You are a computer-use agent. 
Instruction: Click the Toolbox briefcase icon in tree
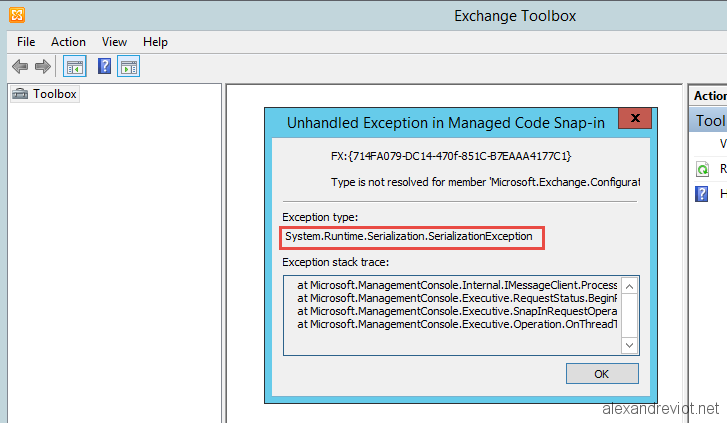(x=20, y=94)
